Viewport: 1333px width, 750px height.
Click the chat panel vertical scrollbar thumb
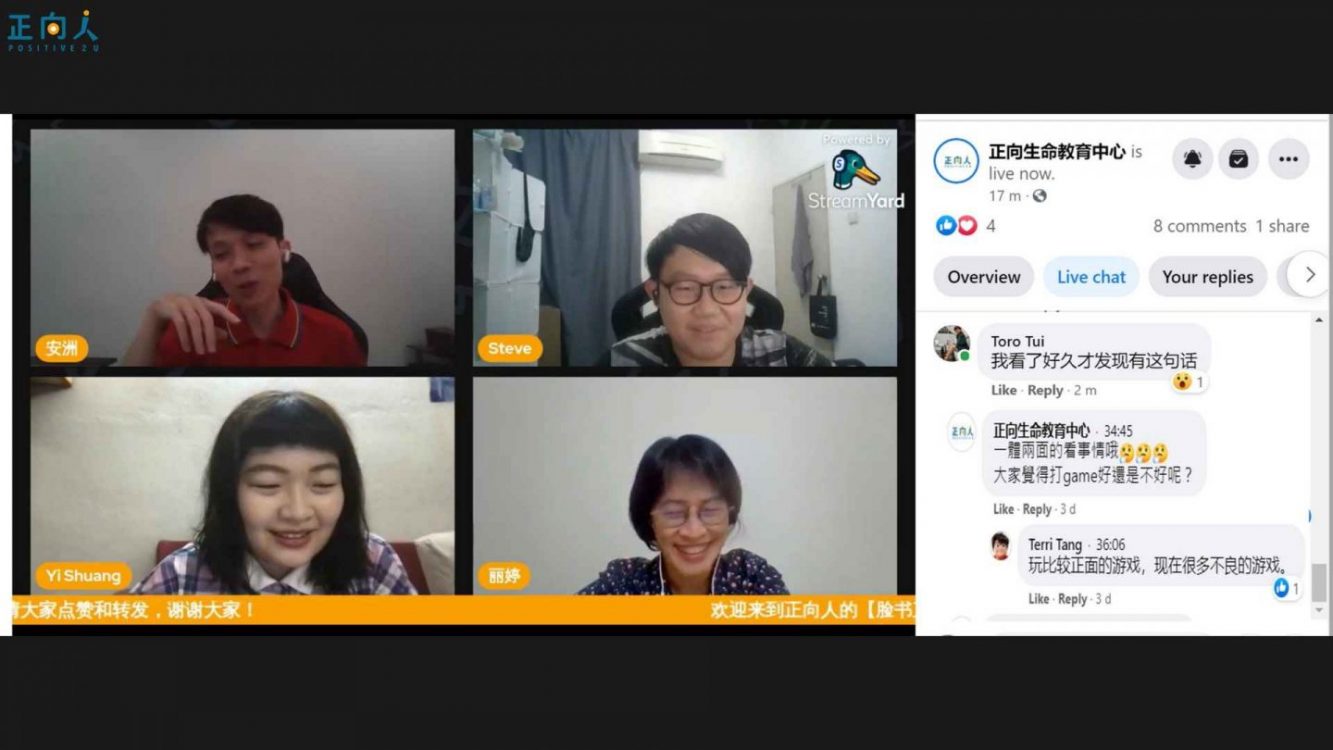[1320, 582]
